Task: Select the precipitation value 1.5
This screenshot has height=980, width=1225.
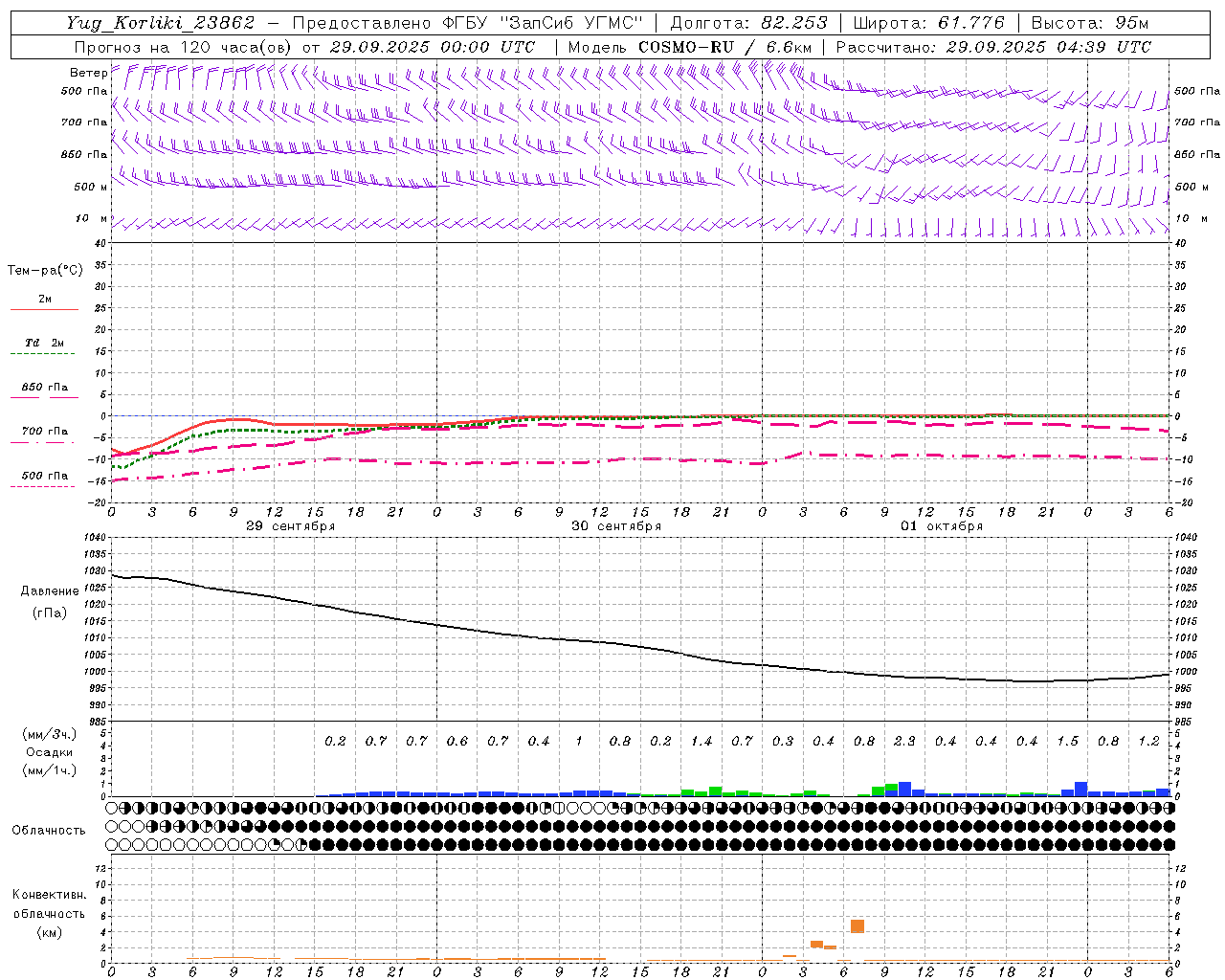Action: tap(1067, 741)
